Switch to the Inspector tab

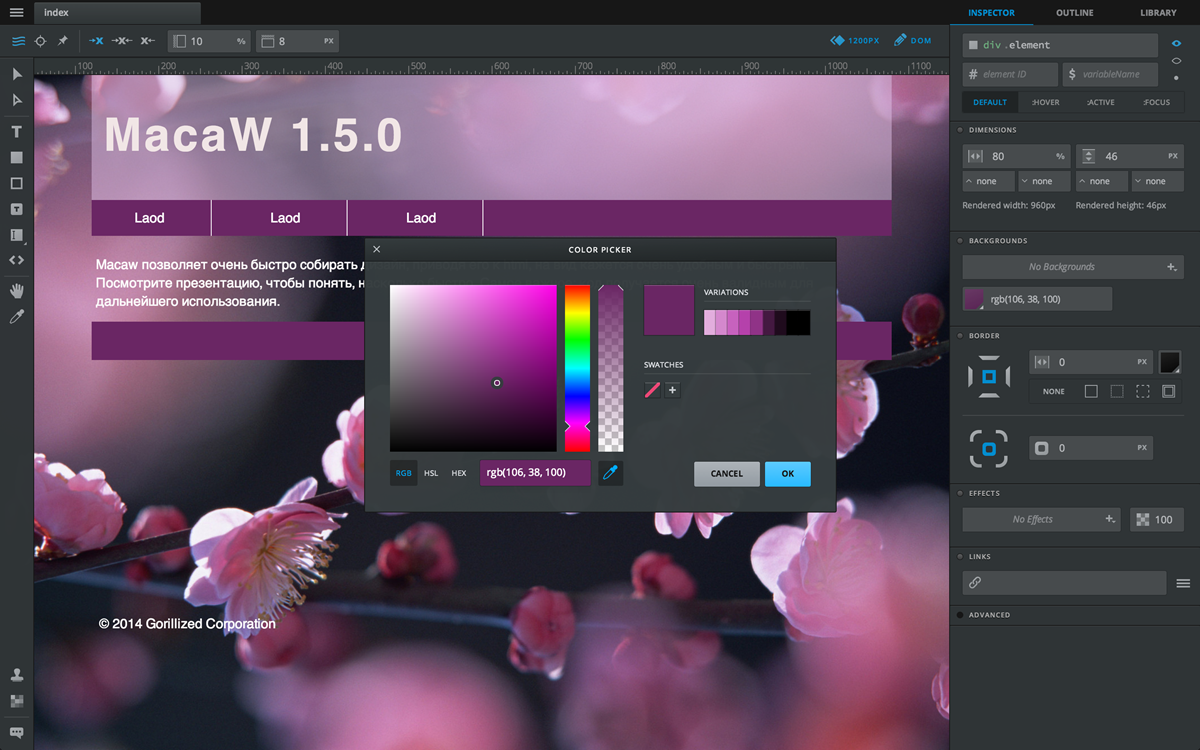[x=991, y=13]
